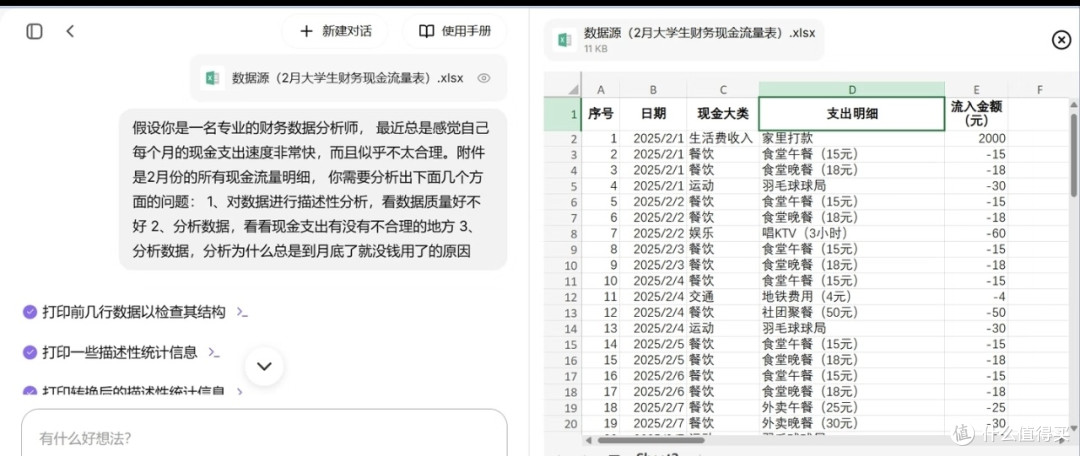Click the -50 amount cell
Viewport: 1080px width, 456px height.
click(x=976, y=313)
